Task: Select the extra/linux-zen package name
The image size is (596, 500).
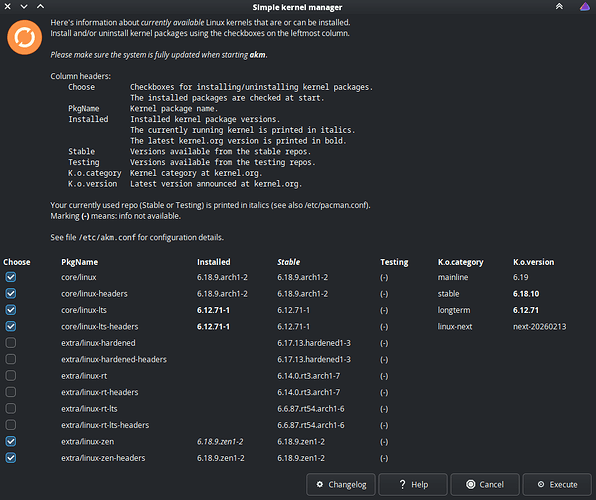Action: pyautogui.click(x=87, y=441)
